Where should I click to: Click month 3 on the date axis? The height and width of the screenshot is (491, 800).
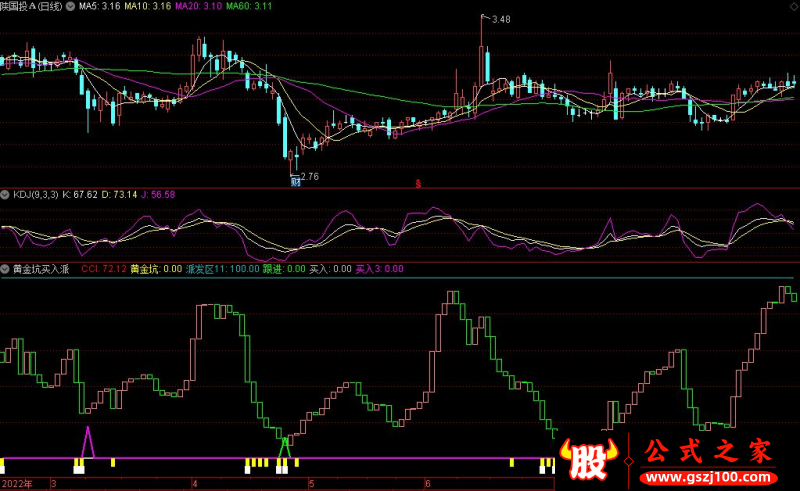54,483
